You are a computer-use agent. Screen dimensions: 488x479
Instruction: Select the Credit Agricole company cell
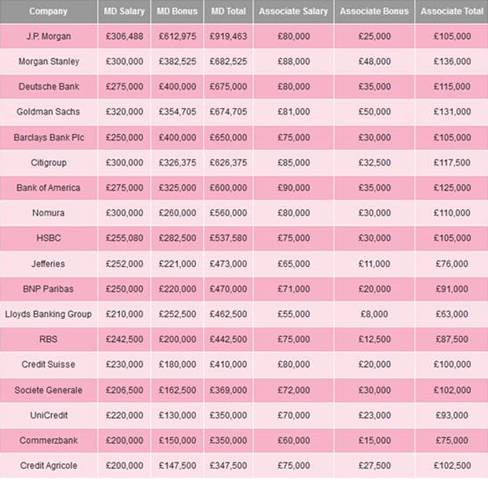tap(48, 465)
